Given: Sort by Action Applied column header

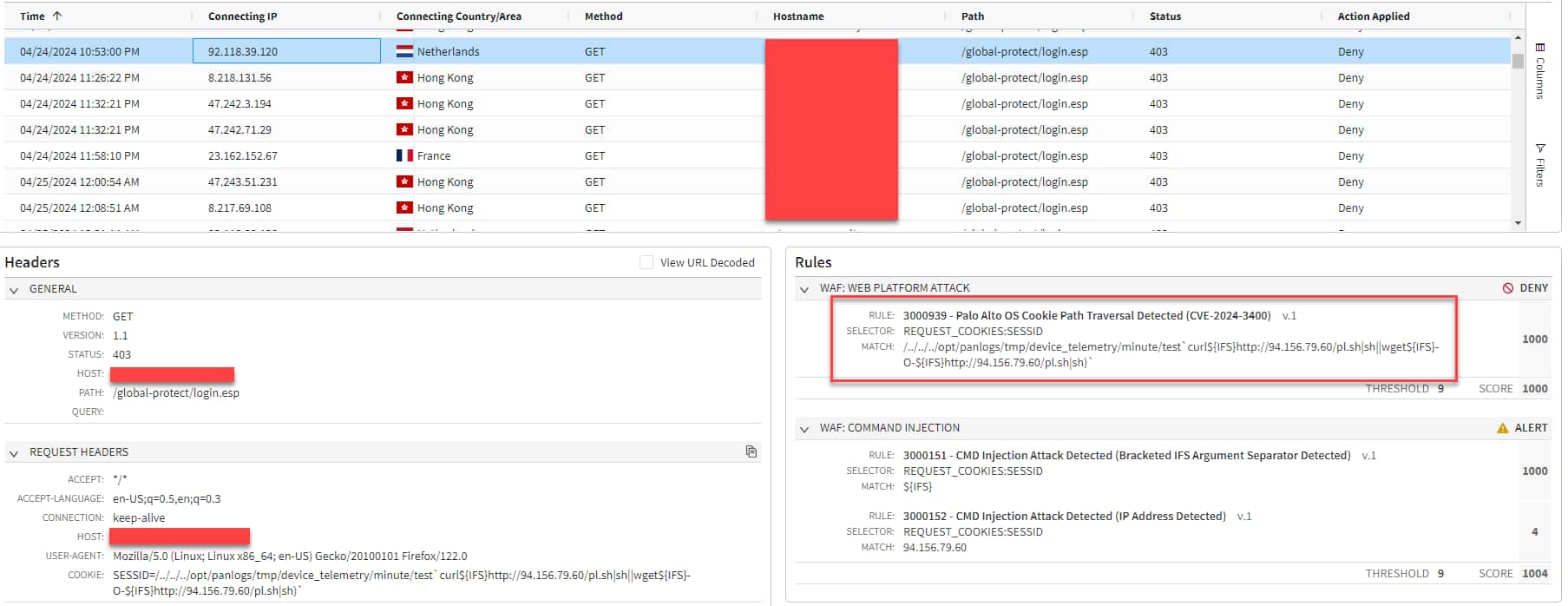Looking at the screenshot, I should coord(1373,16).
